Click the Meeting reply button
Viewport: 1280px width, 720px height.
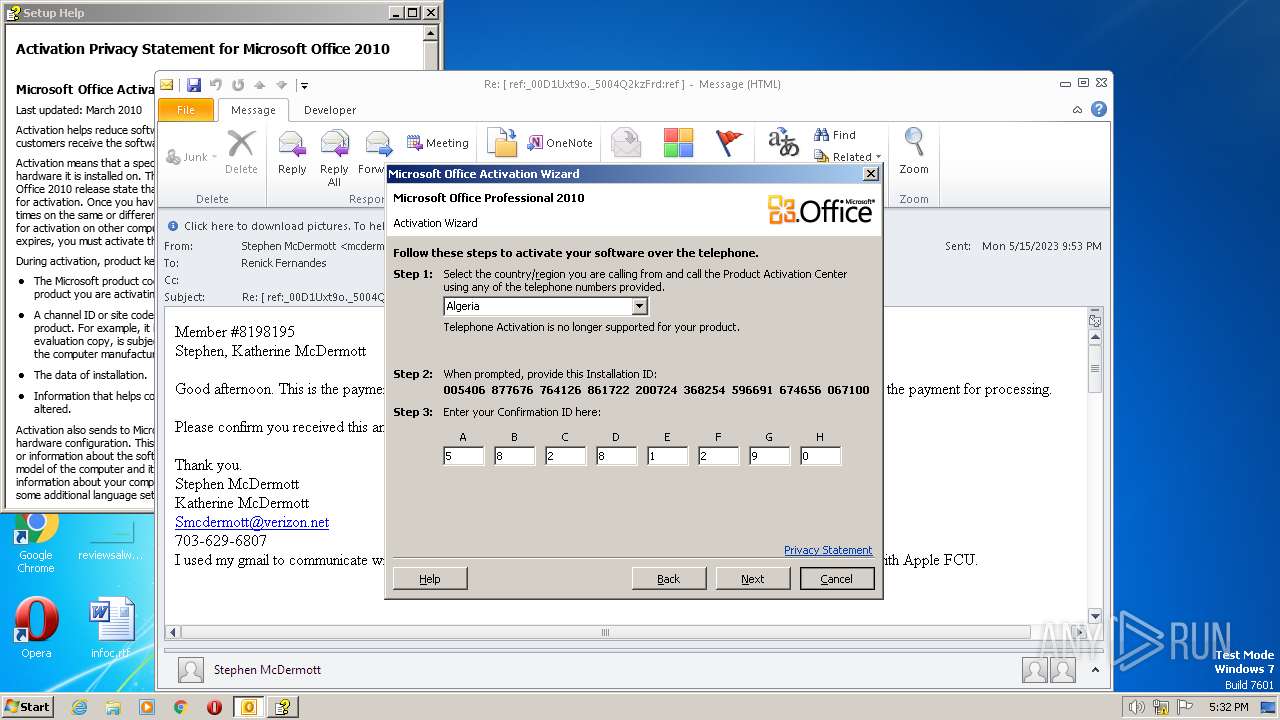point(437,143)
